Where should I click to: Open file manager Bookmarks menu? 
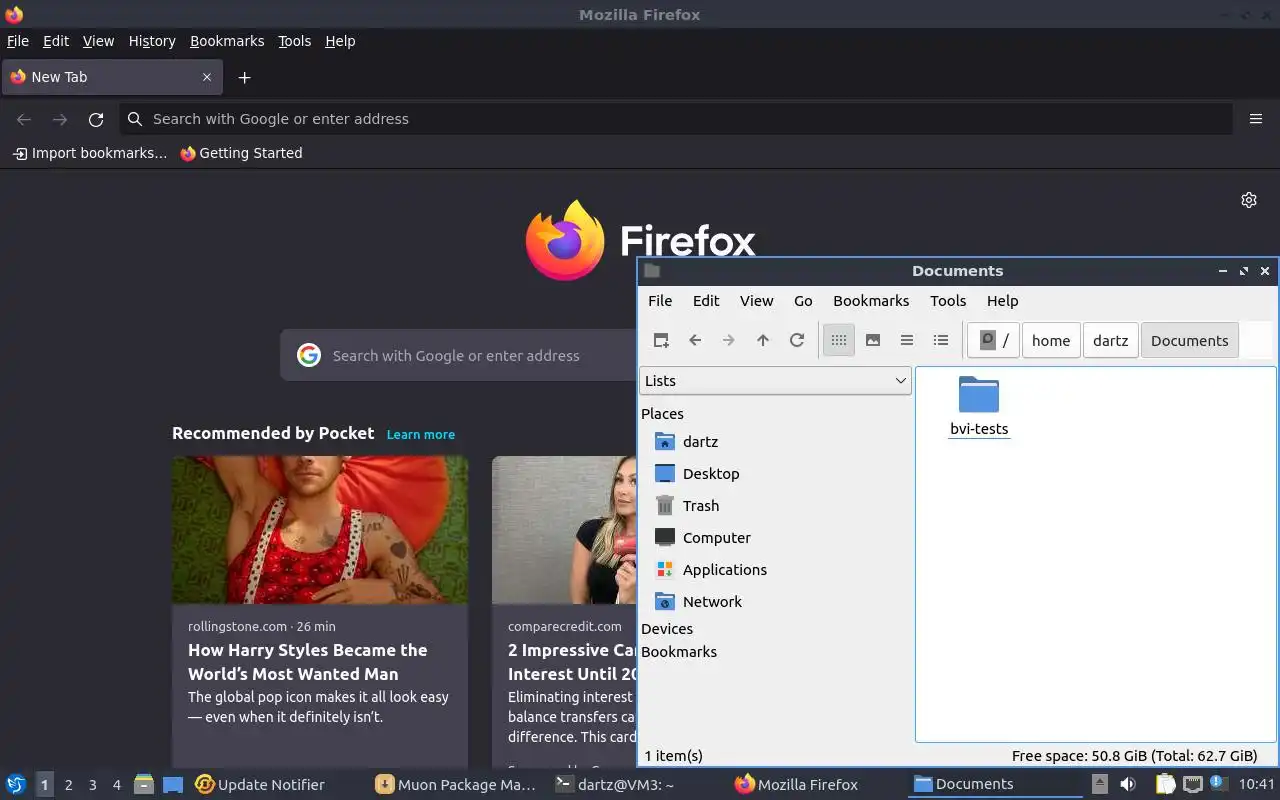871,301
